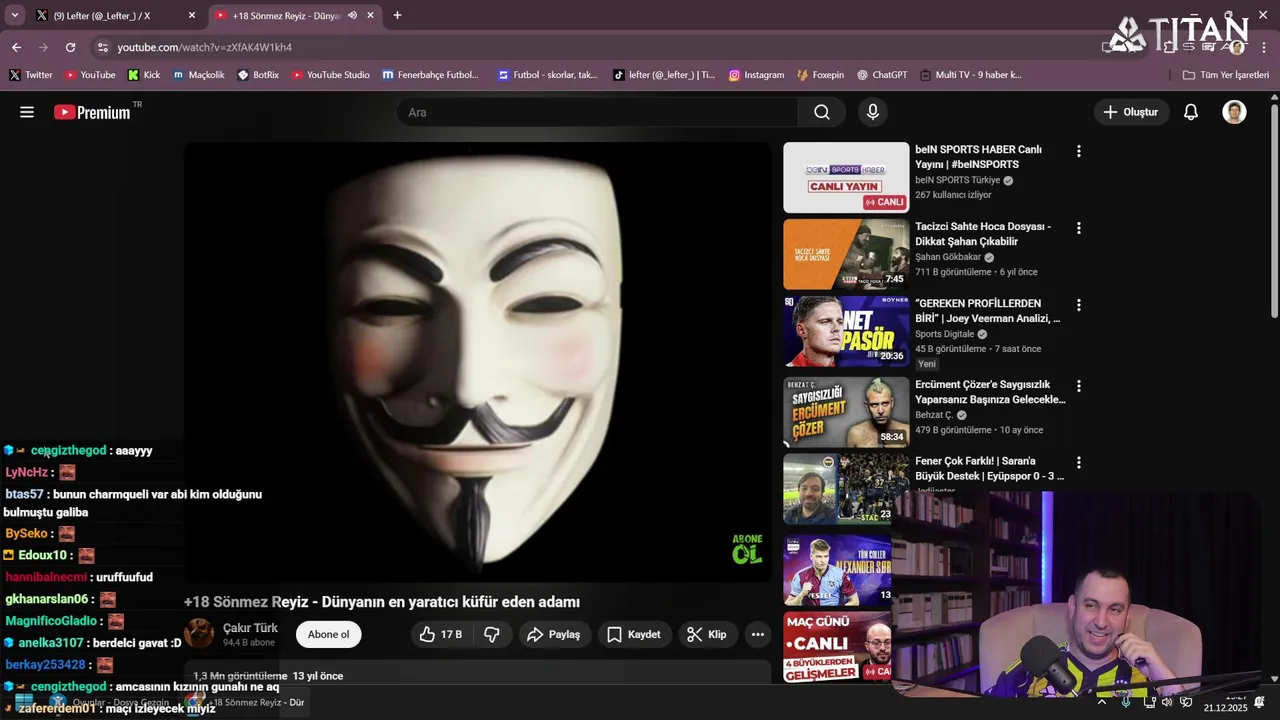This screenshot has width=1280, height=720.
Task: Open Ercüment Çözer'e Saygısızlık video title
Action: (990, 392)
